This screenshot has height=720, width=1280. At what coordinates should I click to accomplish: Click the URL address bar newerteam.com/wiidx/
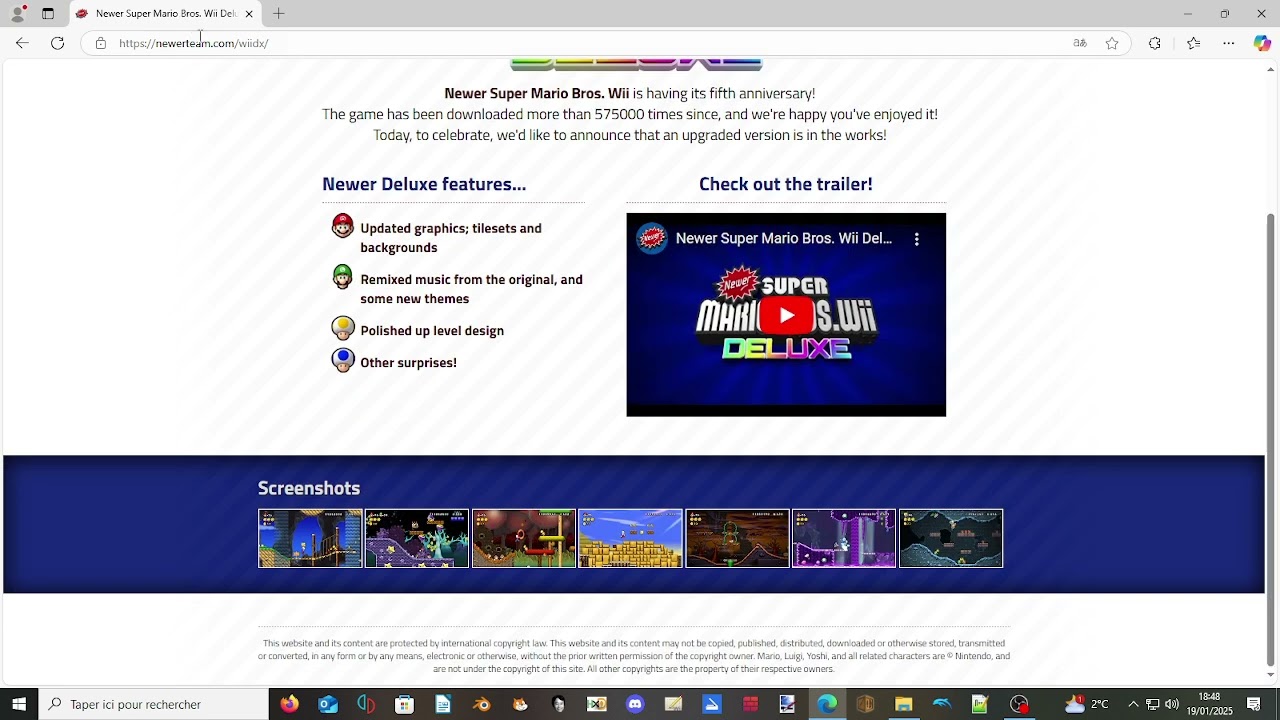pyautogui.click(x=193, y=44)
